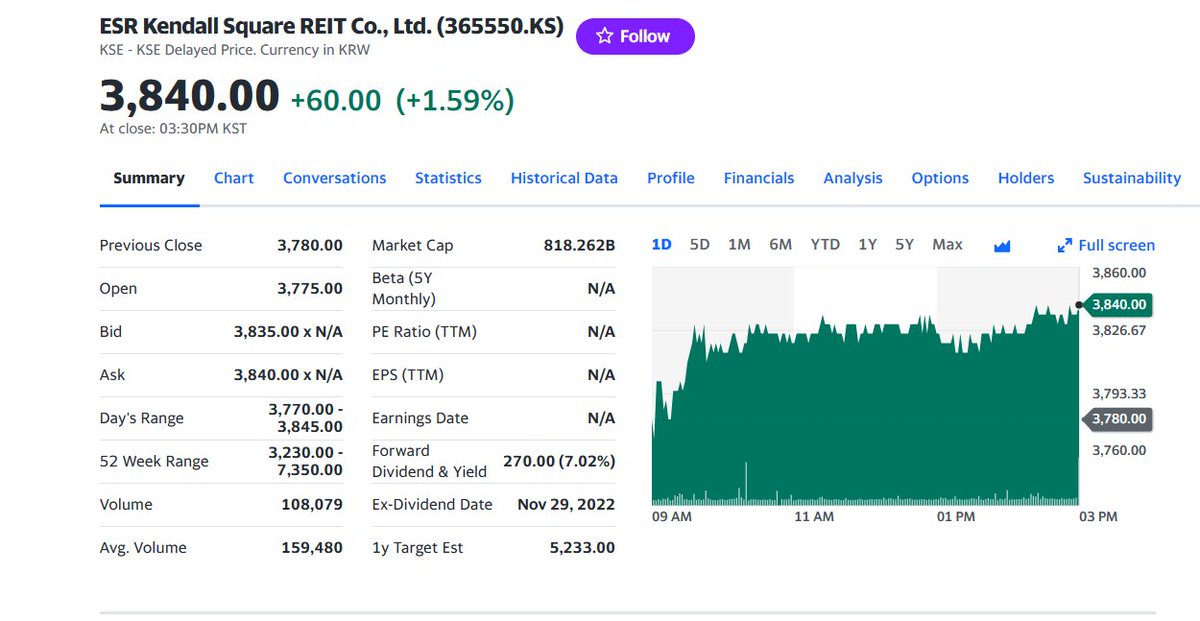Select the 5Y chart range
1200x621 pixels.
coord(905,244)
